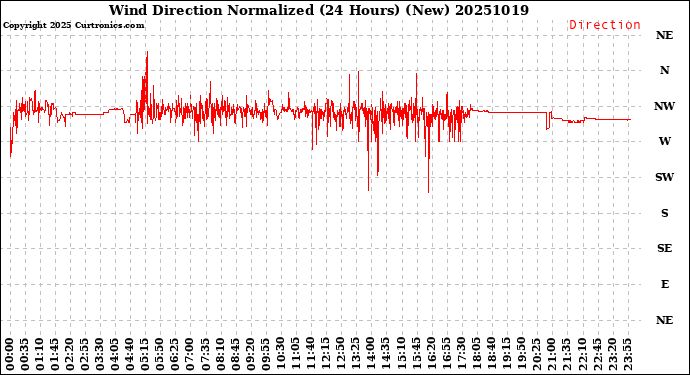Click the 'N' direction axis label
This screenshot has width=690, height=375.
click(664, 70)
